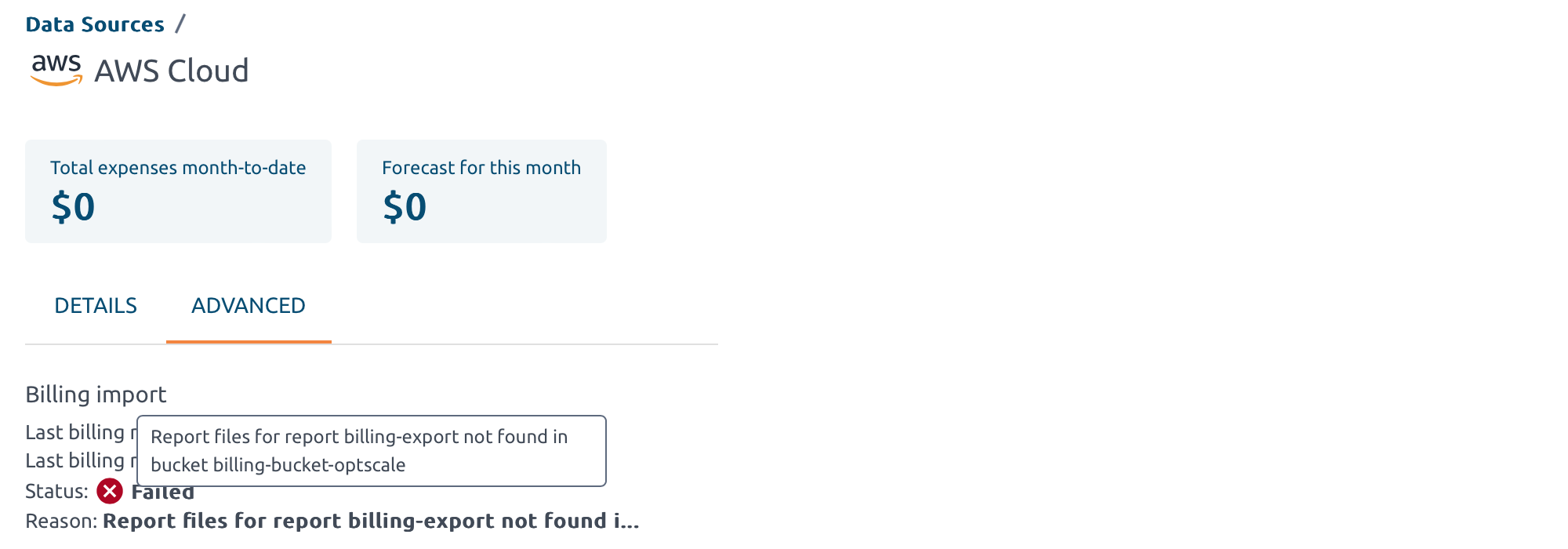Click the breadcrumb slash separator
Screen dimensions: 1568x549
[180, 24]
